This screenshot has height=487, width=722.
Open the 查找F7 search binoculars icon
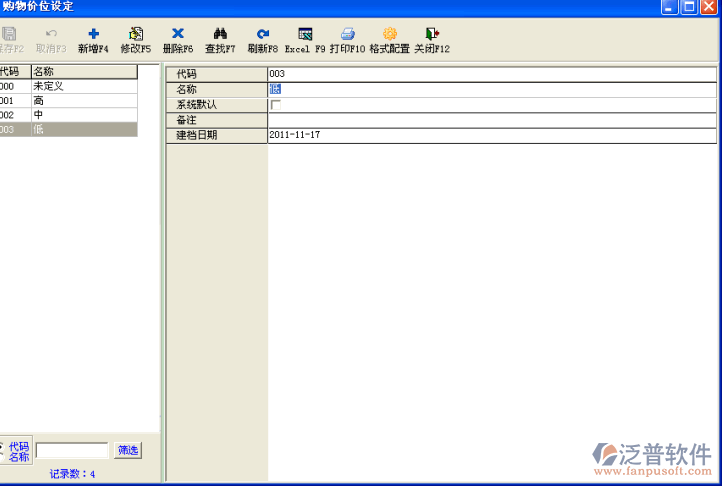220,33
